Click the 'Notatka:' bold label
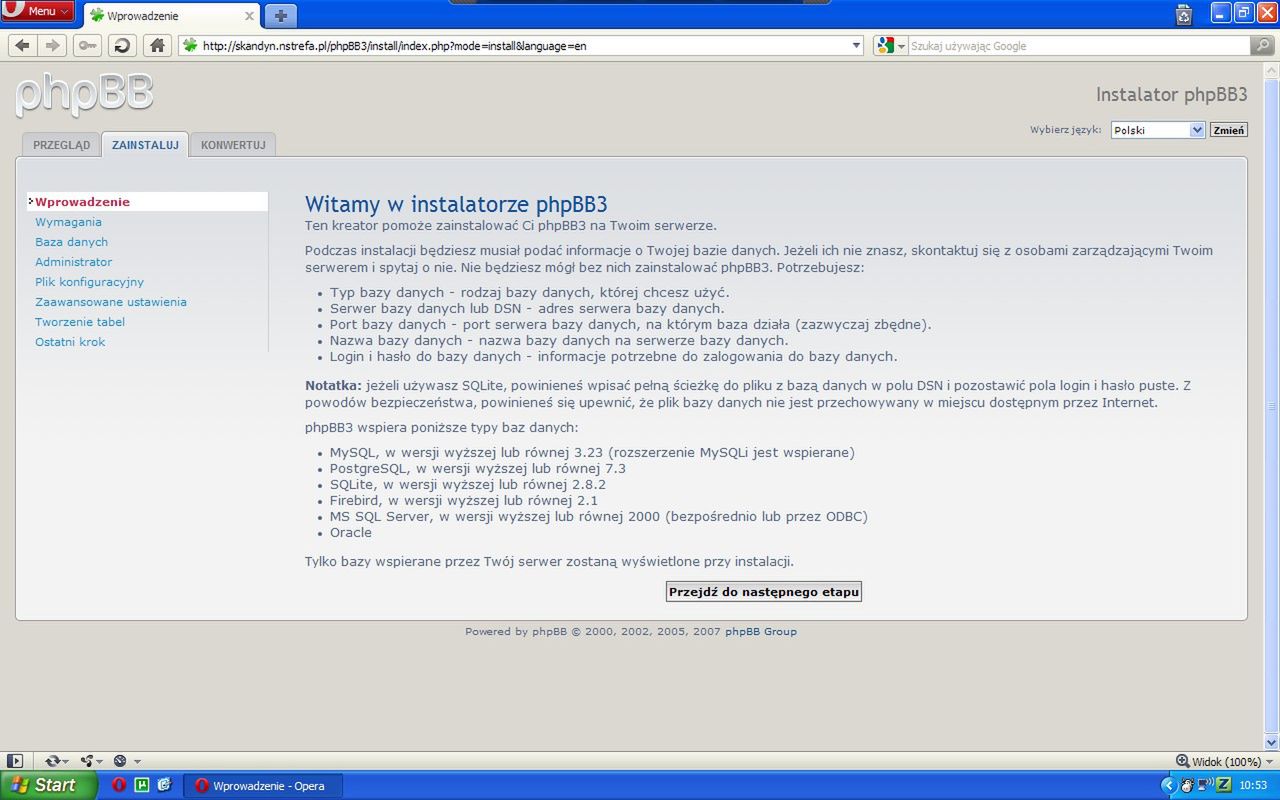 (x=333, y=386)
